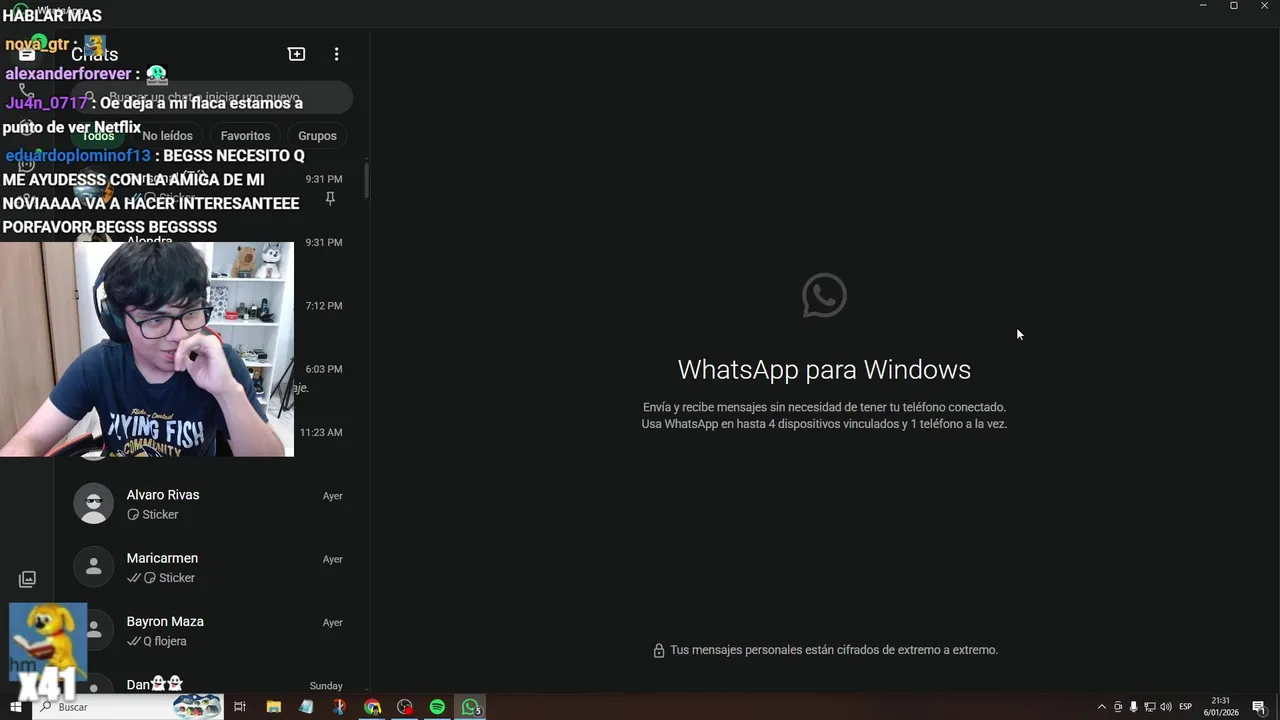The height and width of the screenshot is (720, 1280).
Task: Open the taskbar clock showing 21:31
Action: tap(1221, 707)
